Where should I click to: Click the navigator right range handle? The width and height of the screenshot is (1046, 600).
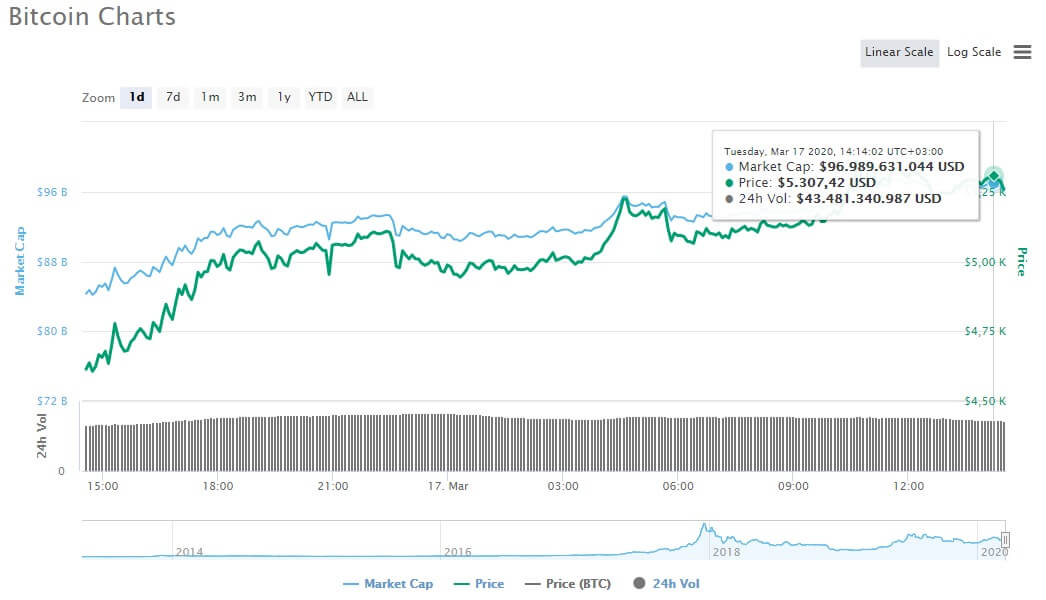(x=1005, y=540)
